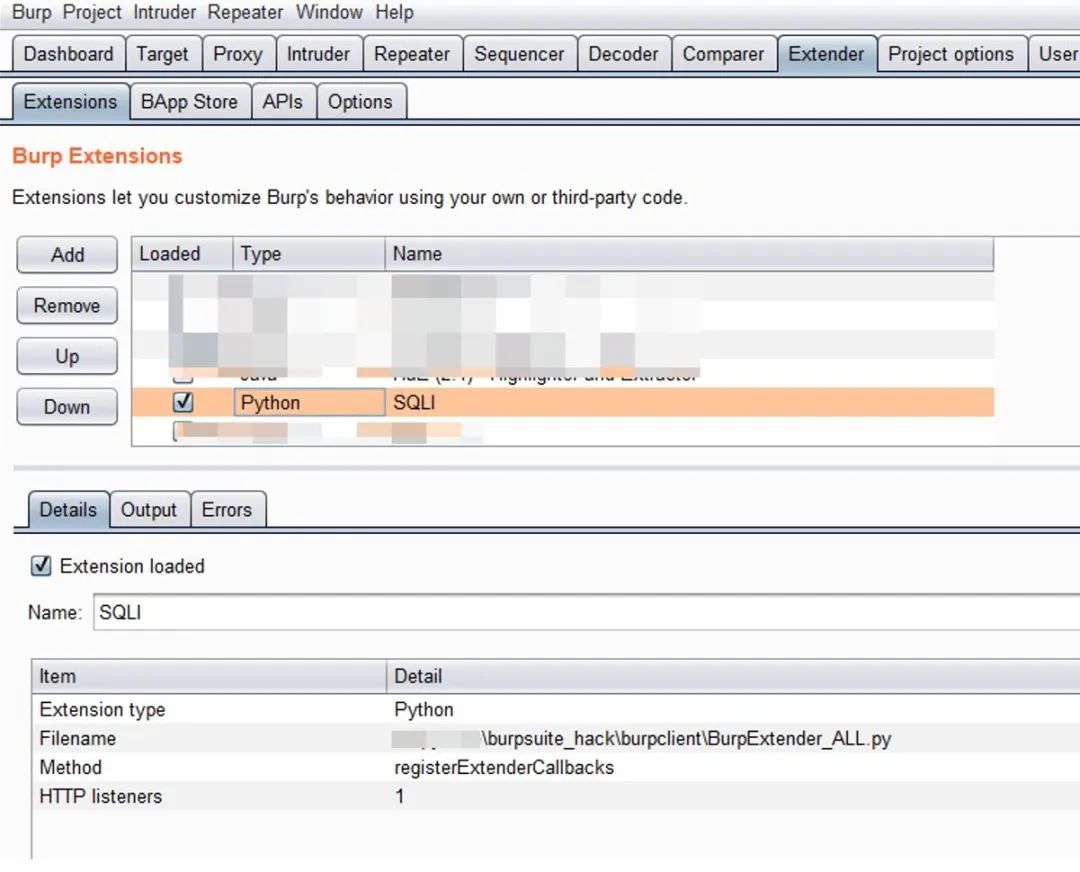
Task: Open the extension Output tab
Action: tap(149, 510)
